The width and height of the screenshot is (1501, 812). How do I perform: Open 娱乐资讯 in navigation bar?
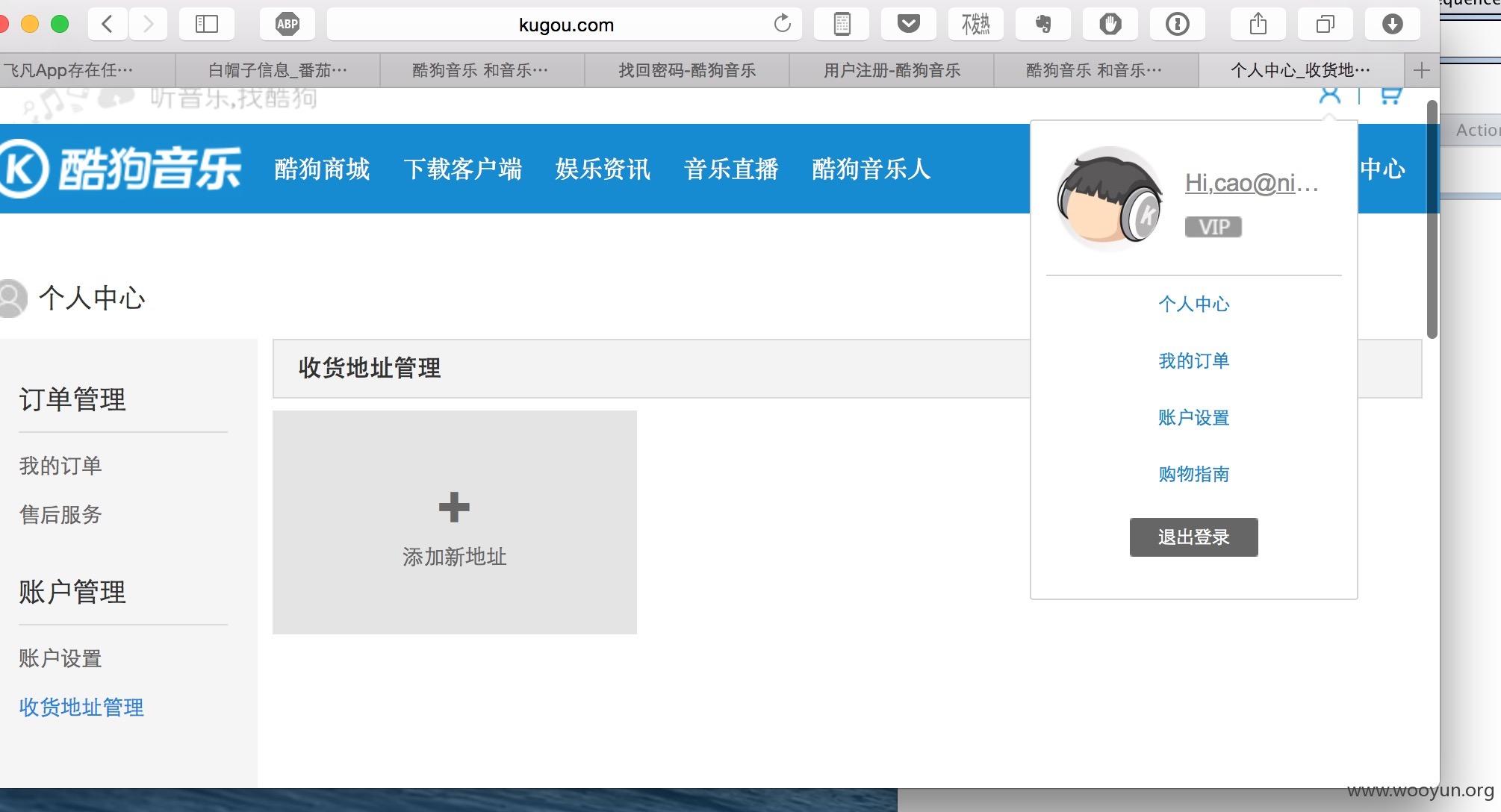(603, 169)
